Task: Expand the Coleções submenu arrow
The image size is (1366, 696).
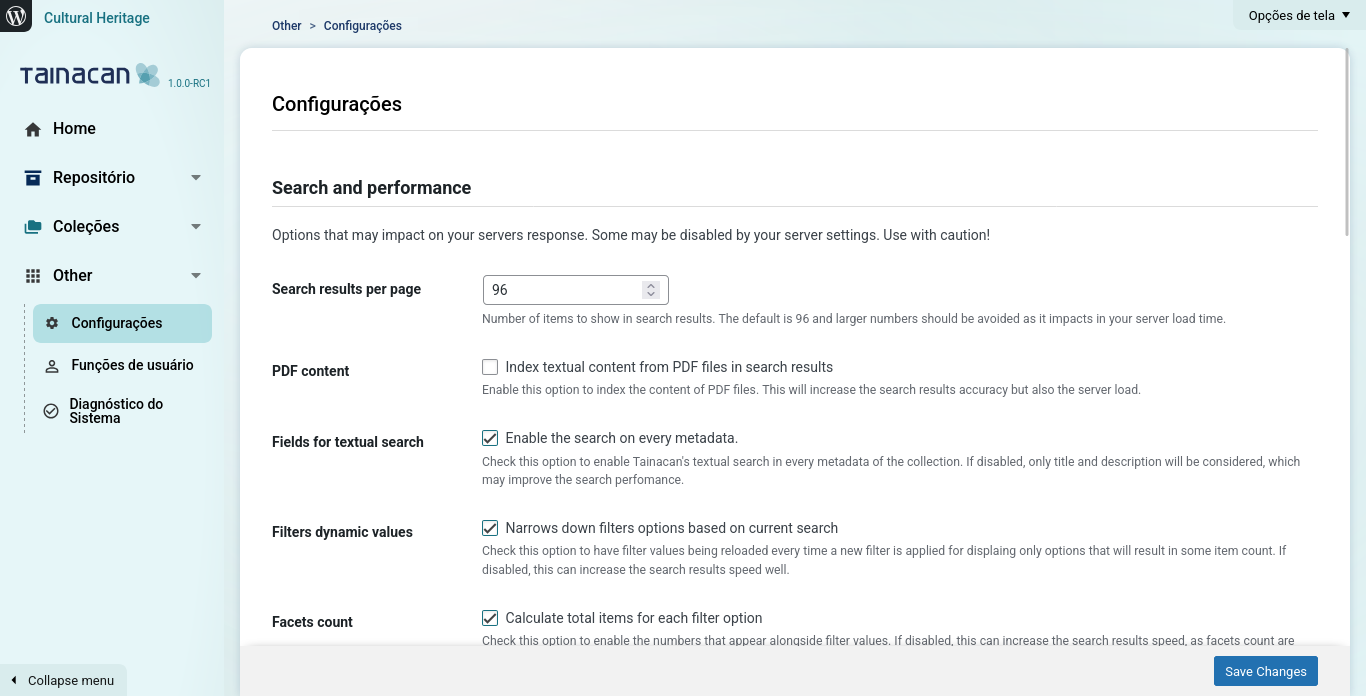Action: pos(196,227)
